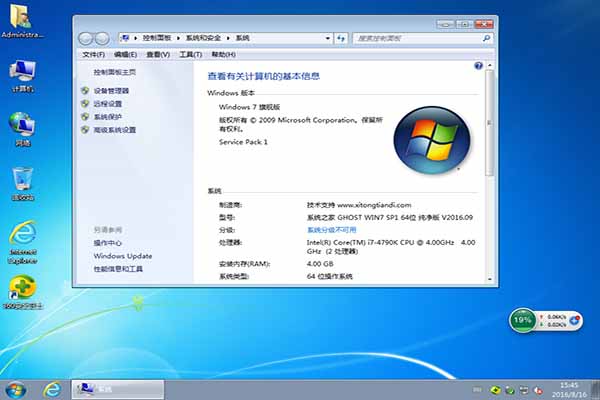600x400 pixels.
Task: Click the GHOST WIN7 SP1 model text
Action: [390, 217]
